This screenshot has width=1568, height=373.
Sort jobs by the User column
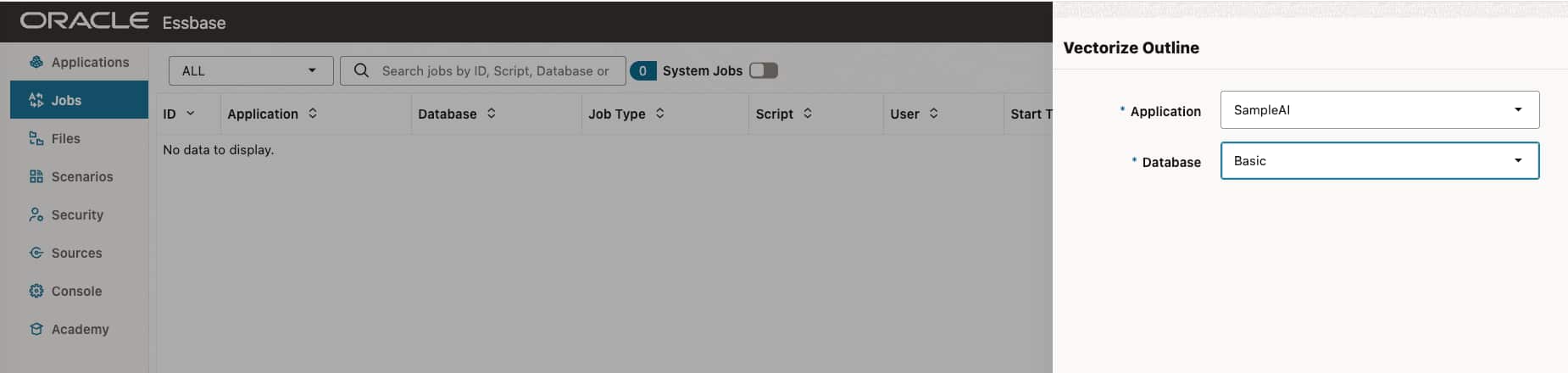tap(933, 114)
